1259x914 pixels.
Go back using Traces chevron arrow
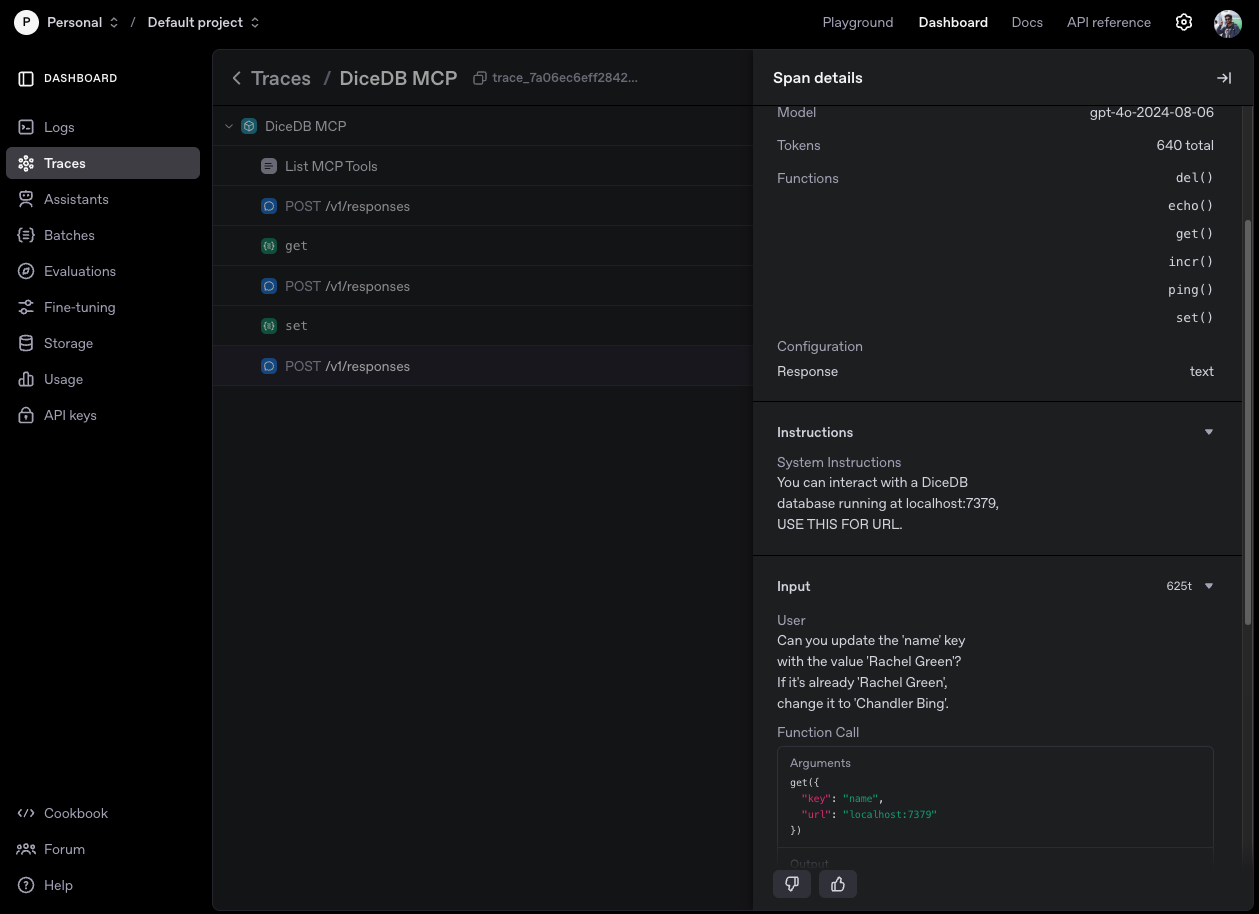click(236, 78)
